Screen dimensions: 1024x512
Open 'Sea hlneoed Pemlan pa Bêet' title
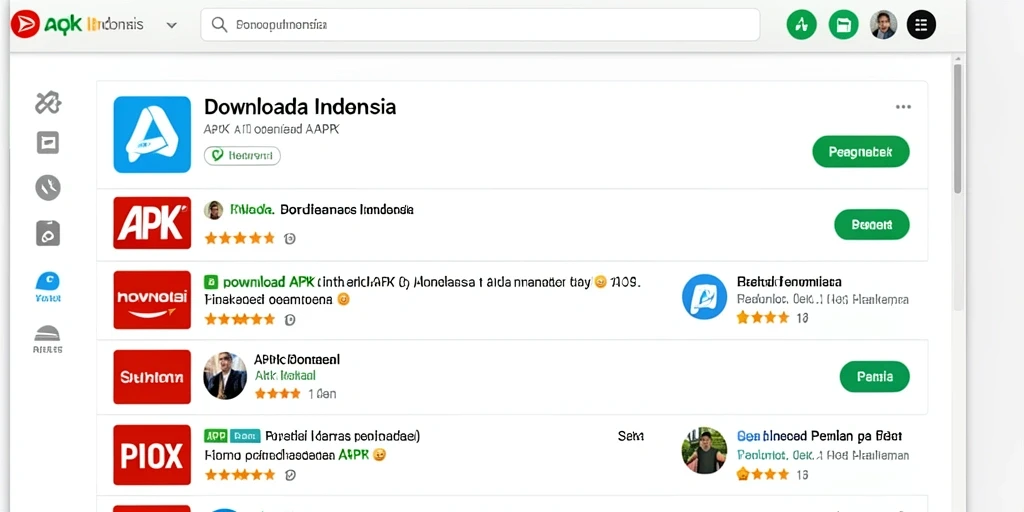click(x=820, y=436)
